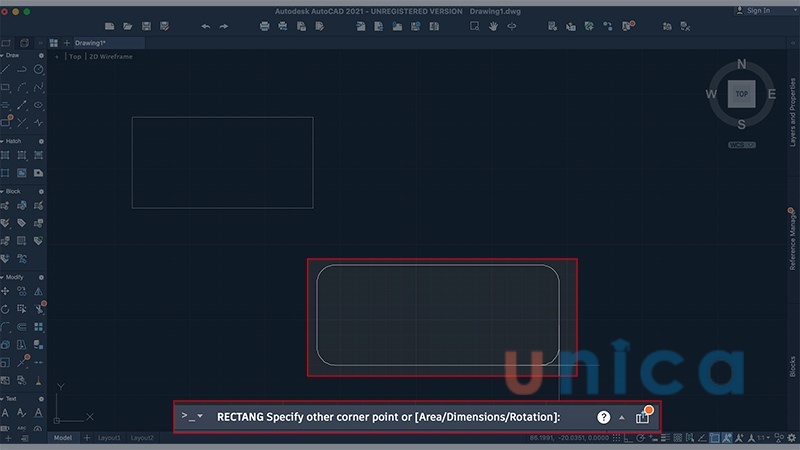The height and width of the screenshot is (450, 800).
Task: Switch to 2D drafting workspace toggle
Action: (x=6, y=43)
